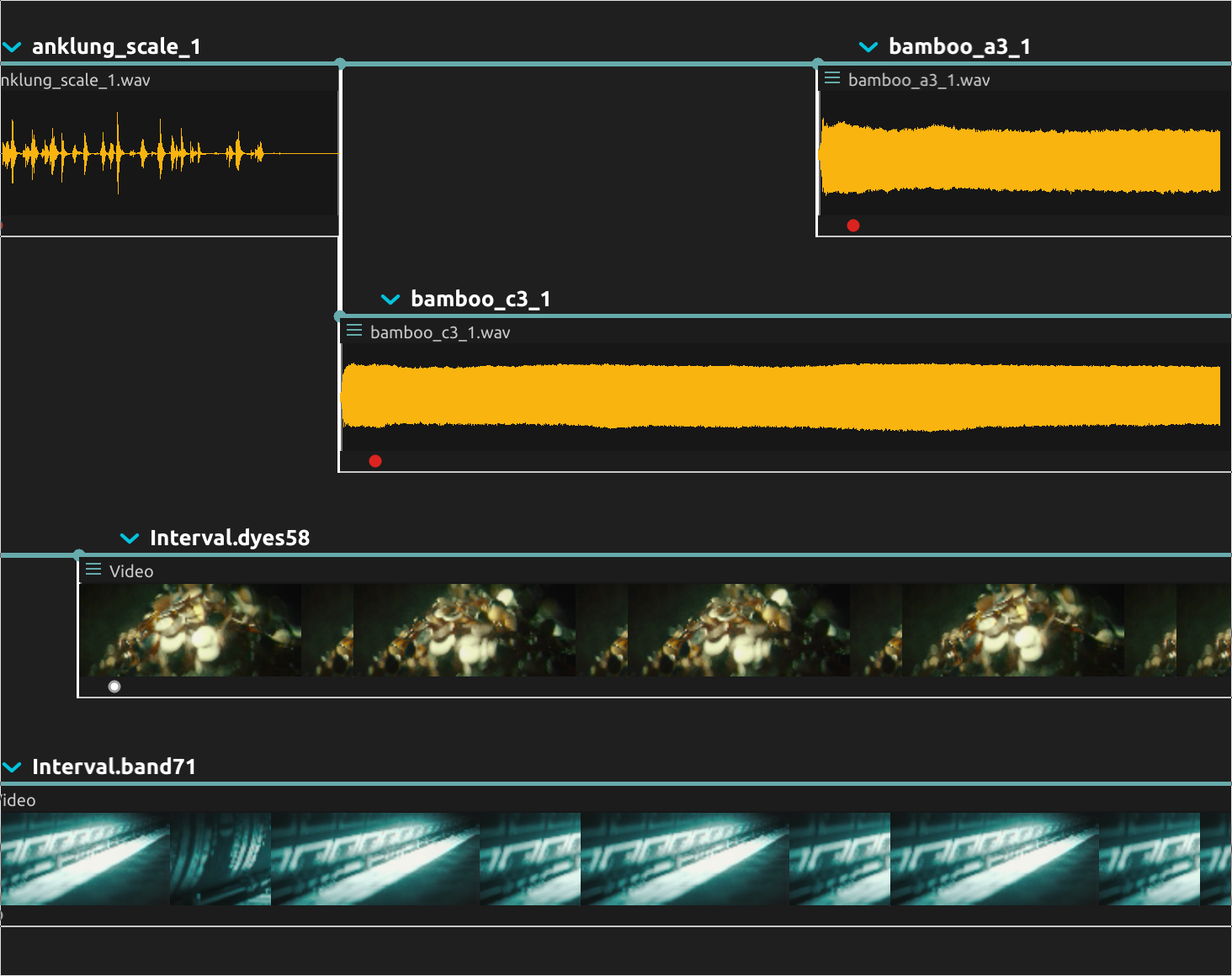Select the Interval.band71 track title

pos(114,767)
